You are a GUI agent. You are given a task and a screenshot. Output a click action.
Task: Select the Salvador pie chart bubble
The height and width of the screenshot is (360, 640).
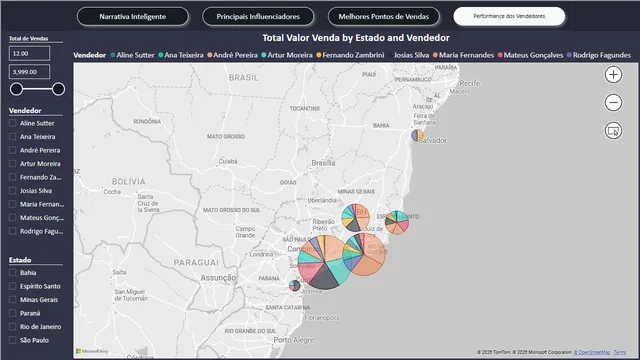417,135
